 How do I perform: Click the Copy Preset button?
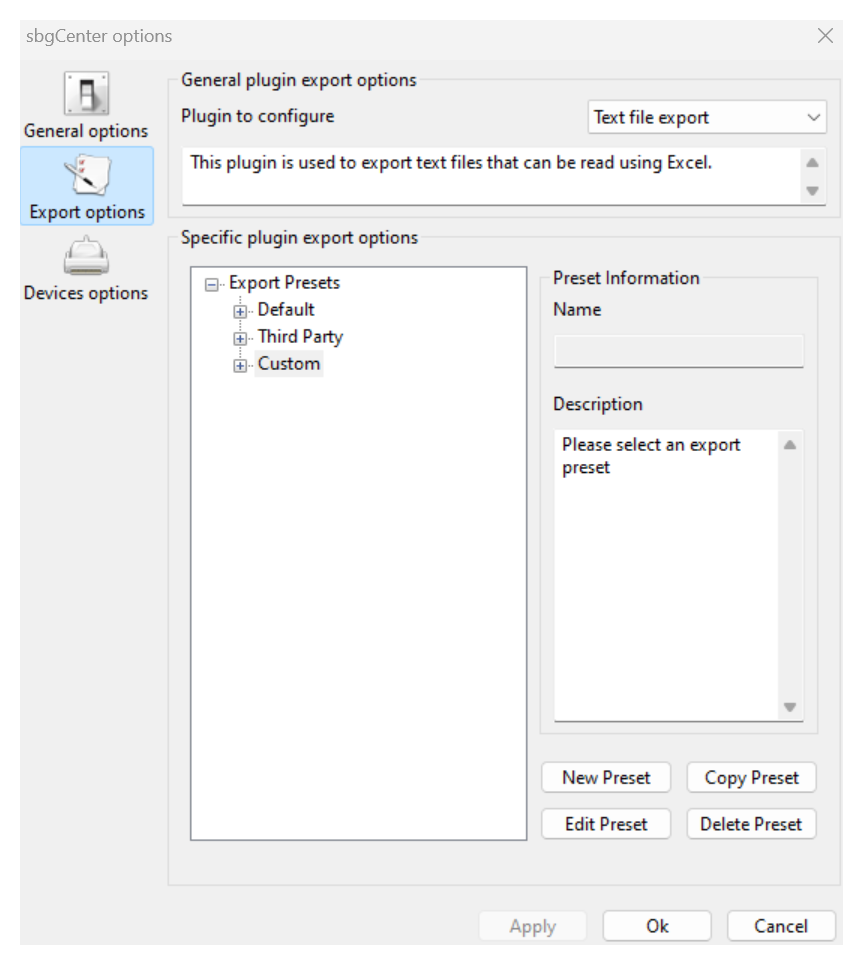(x=751, y=777)
